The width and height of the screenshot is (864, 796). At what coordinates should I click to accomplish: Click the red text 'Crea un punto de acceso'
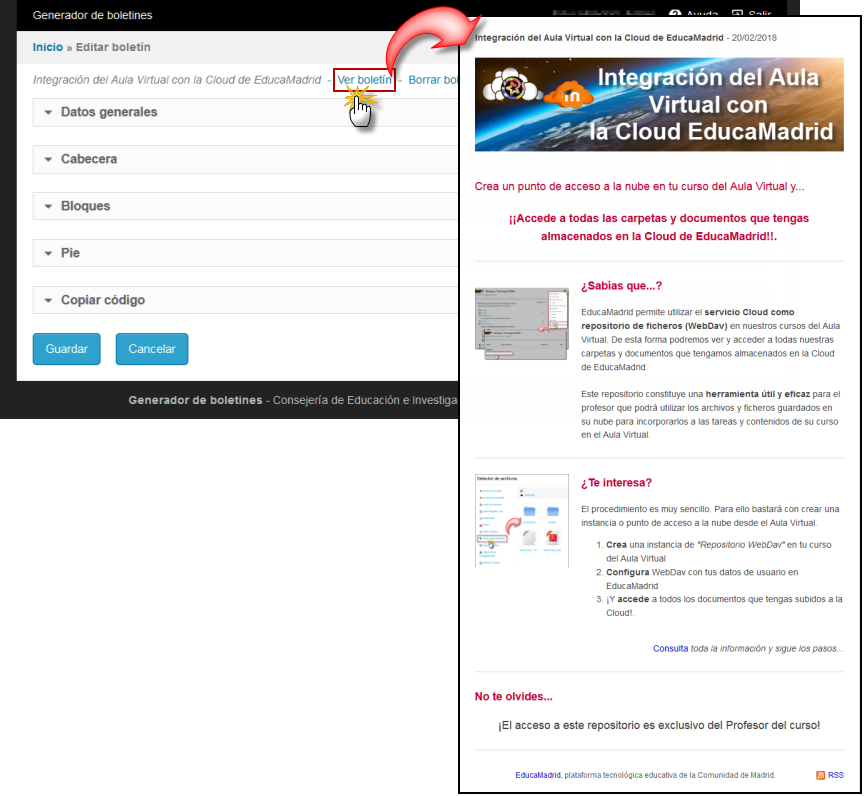[639, 187]
